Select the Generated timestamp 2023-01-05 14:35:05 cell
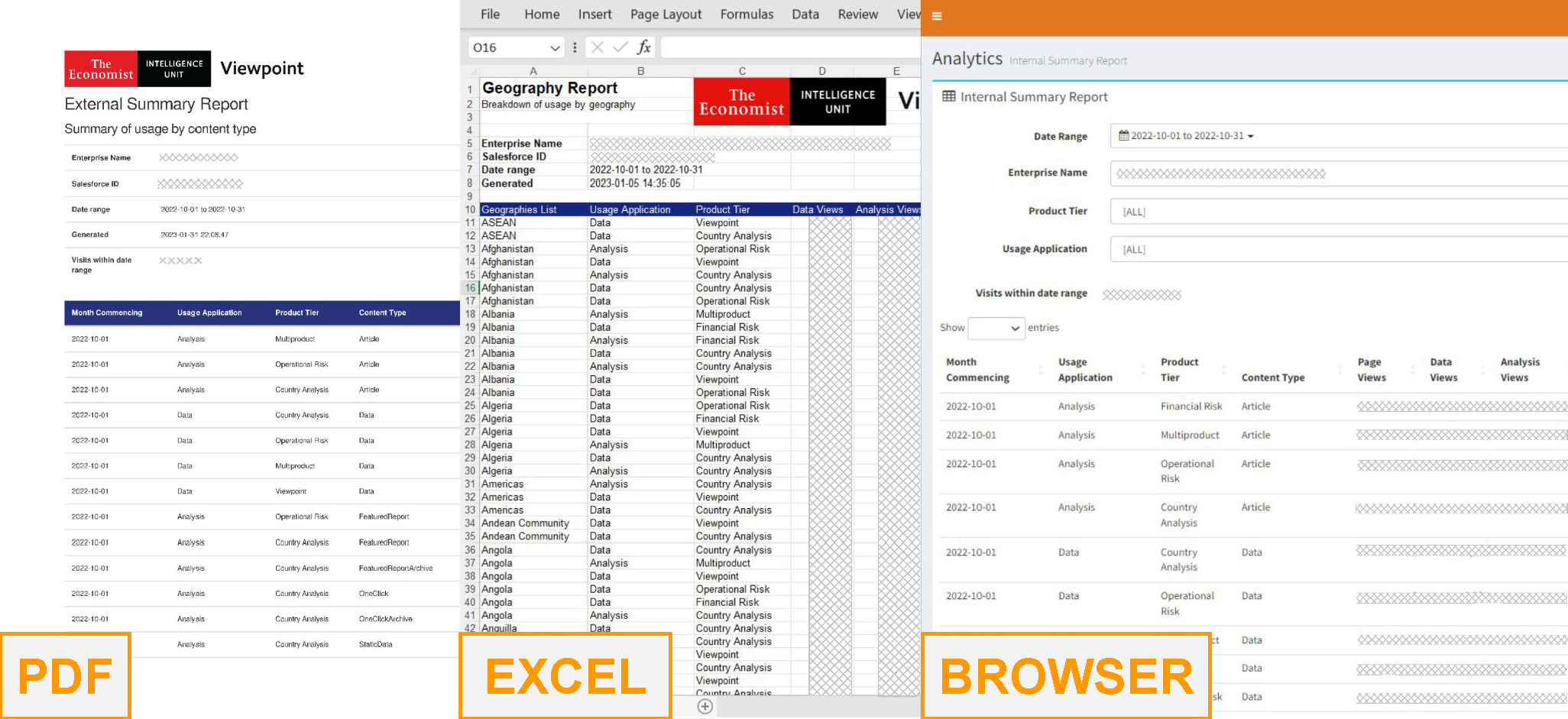Screen dimensions: 1568x719 [640, 183]
